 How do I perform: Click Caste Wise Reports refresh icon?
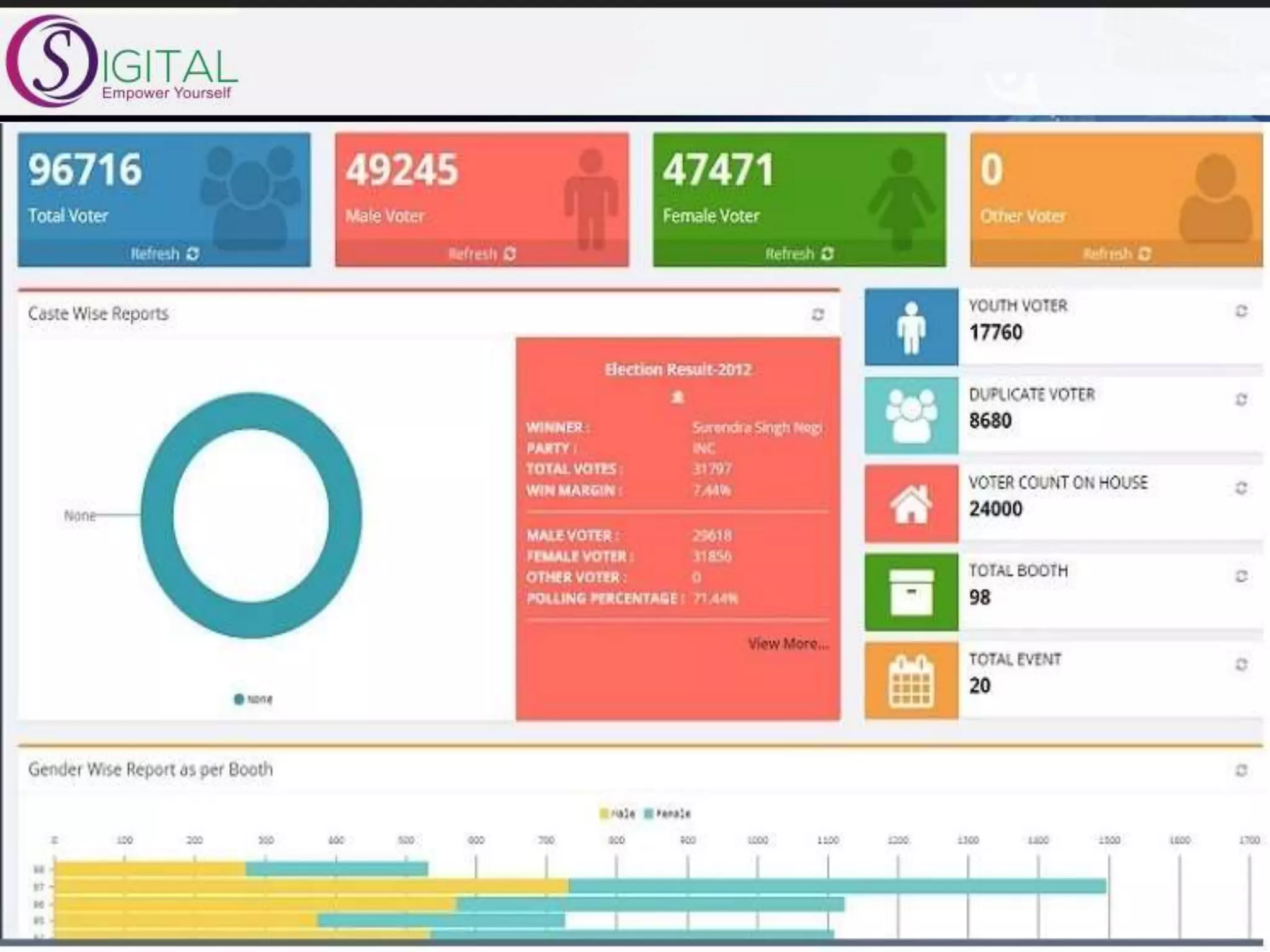click(818, 314)
